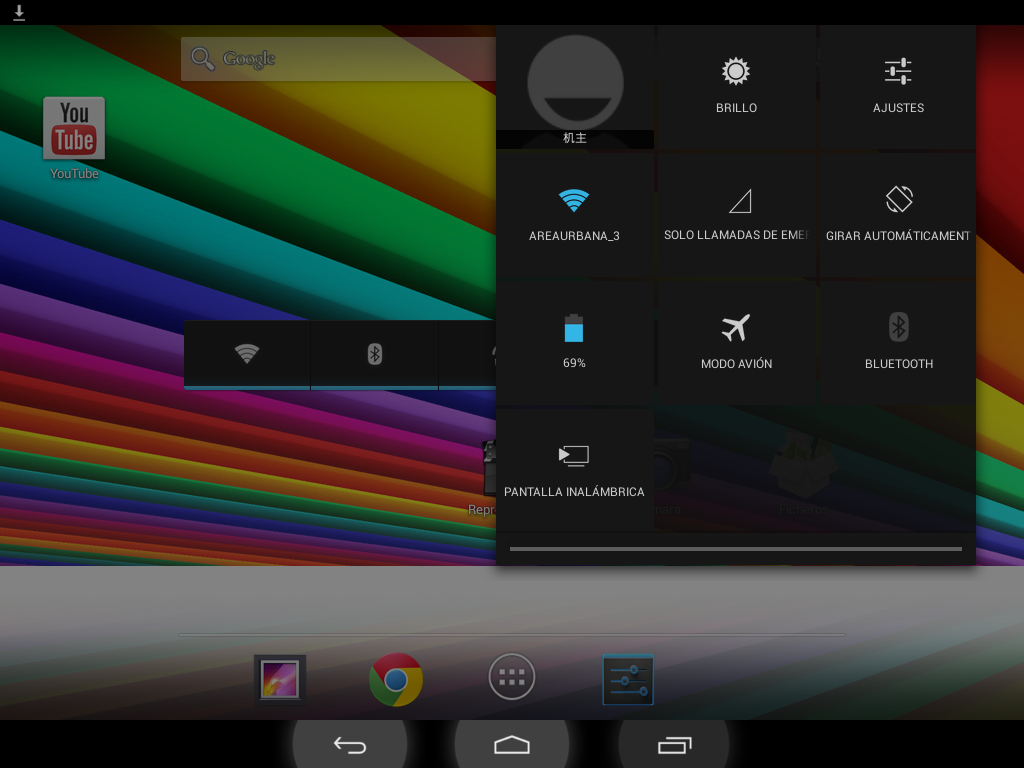Open the YouTube app icon
Image resolution: width=1024 pixels, height=768 pixels.
point(74,130)
